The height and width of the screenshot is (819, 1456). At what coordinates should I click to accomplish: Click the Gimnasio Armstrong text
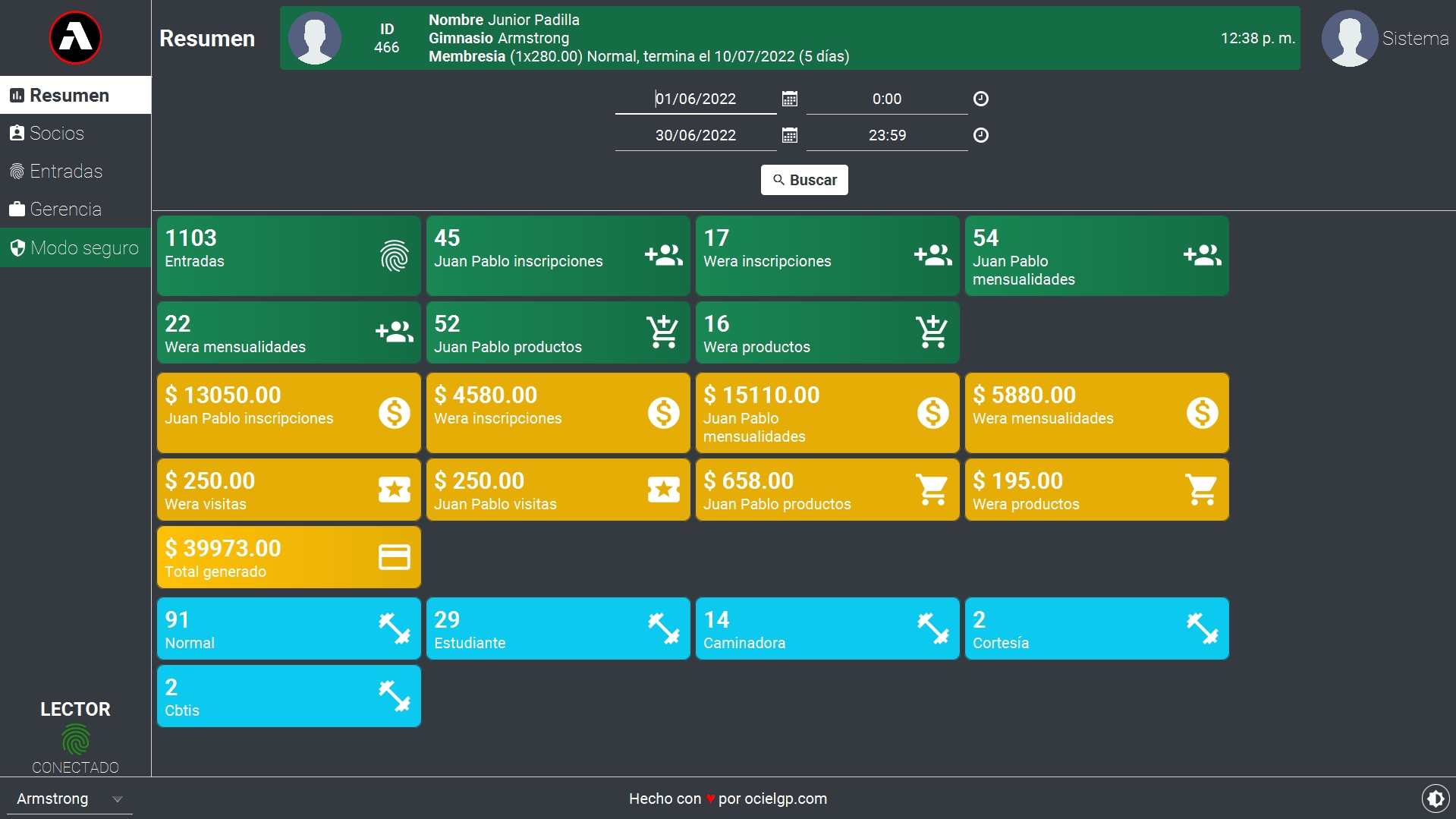[498, 38]
